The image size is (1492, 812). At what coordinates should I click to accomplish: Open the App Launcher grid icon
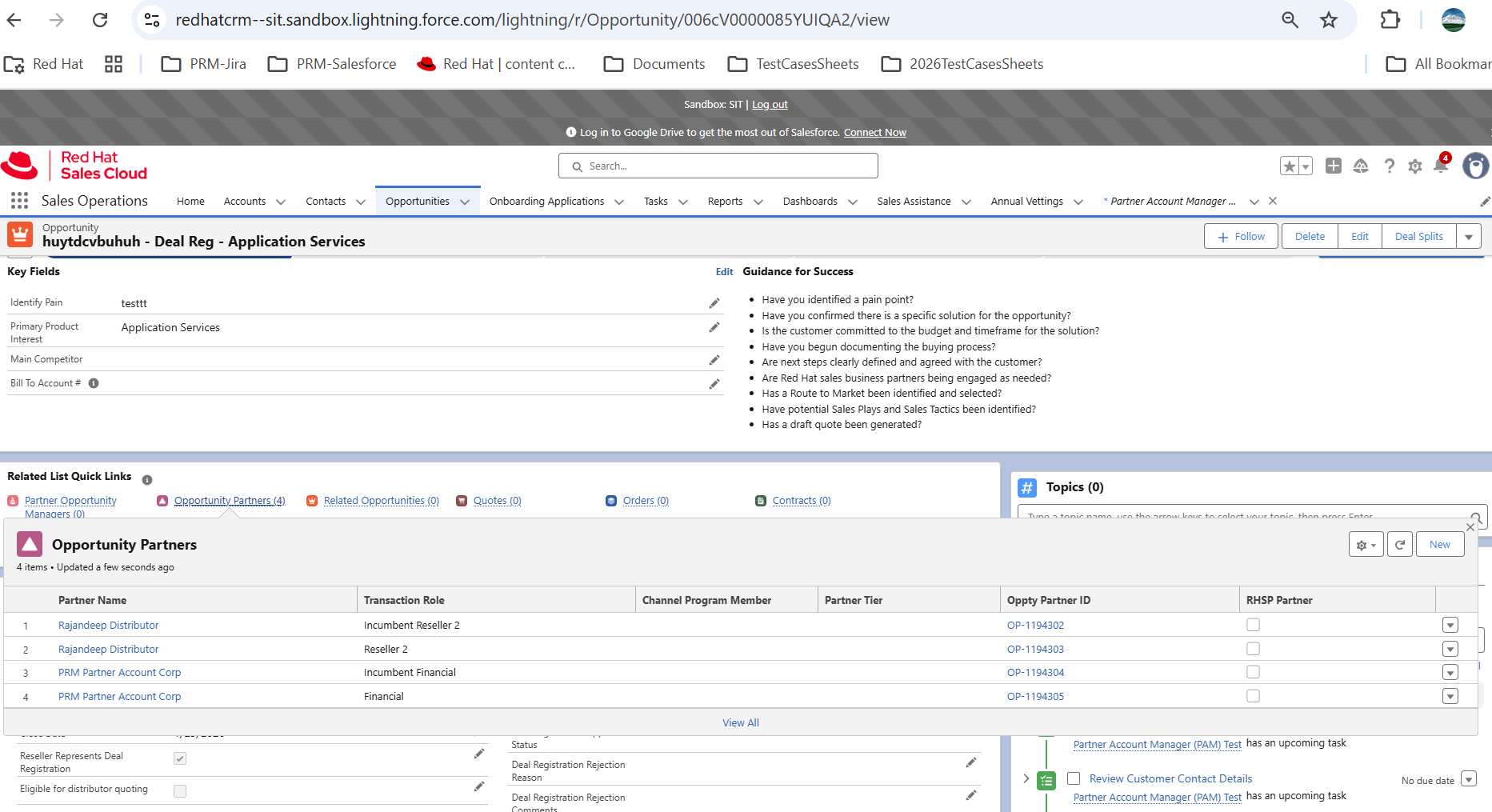[19, 201]
